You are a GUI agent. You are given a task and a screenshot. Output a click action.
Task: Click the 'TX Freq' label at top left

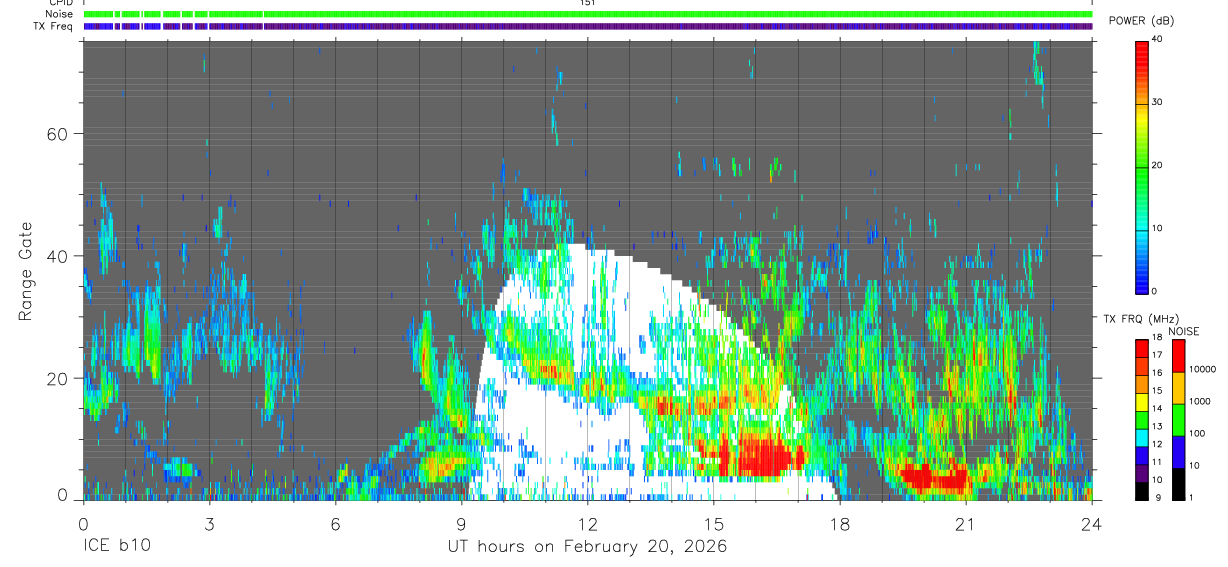pos(53,26)
